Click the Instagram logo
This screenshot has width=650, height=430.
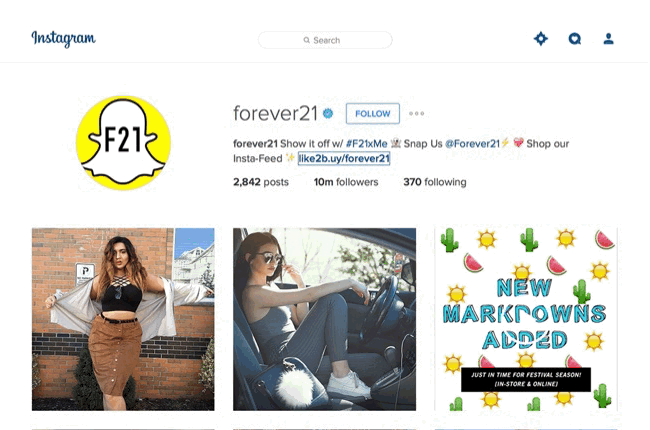pyautogui.click(x=63, y=39)
